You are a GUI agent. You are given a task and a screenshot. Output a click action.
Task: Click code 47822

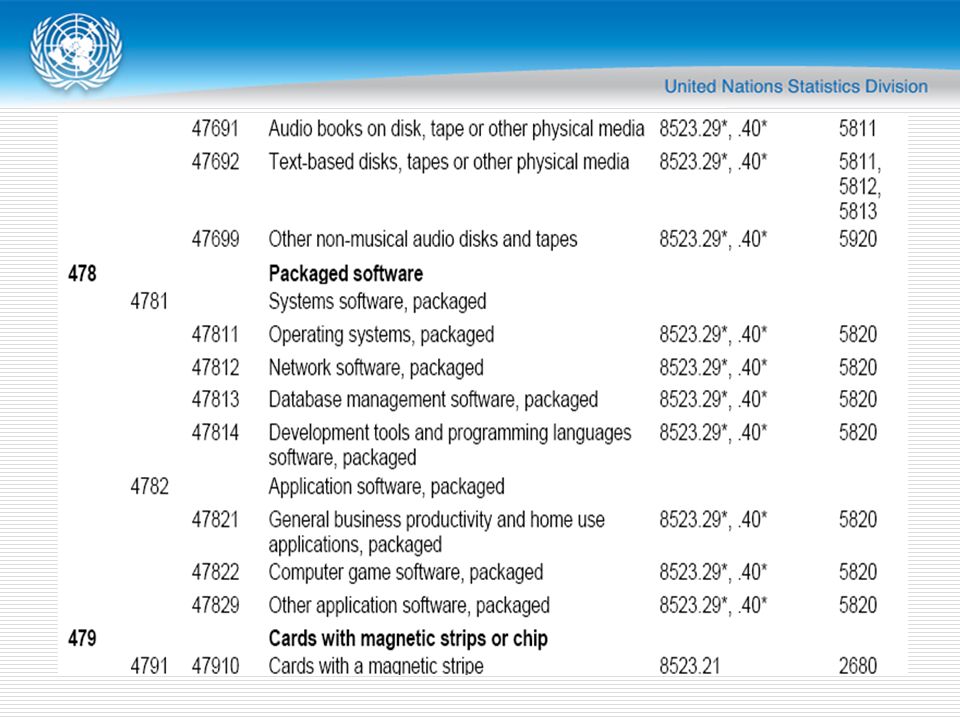tap(215, 572)
